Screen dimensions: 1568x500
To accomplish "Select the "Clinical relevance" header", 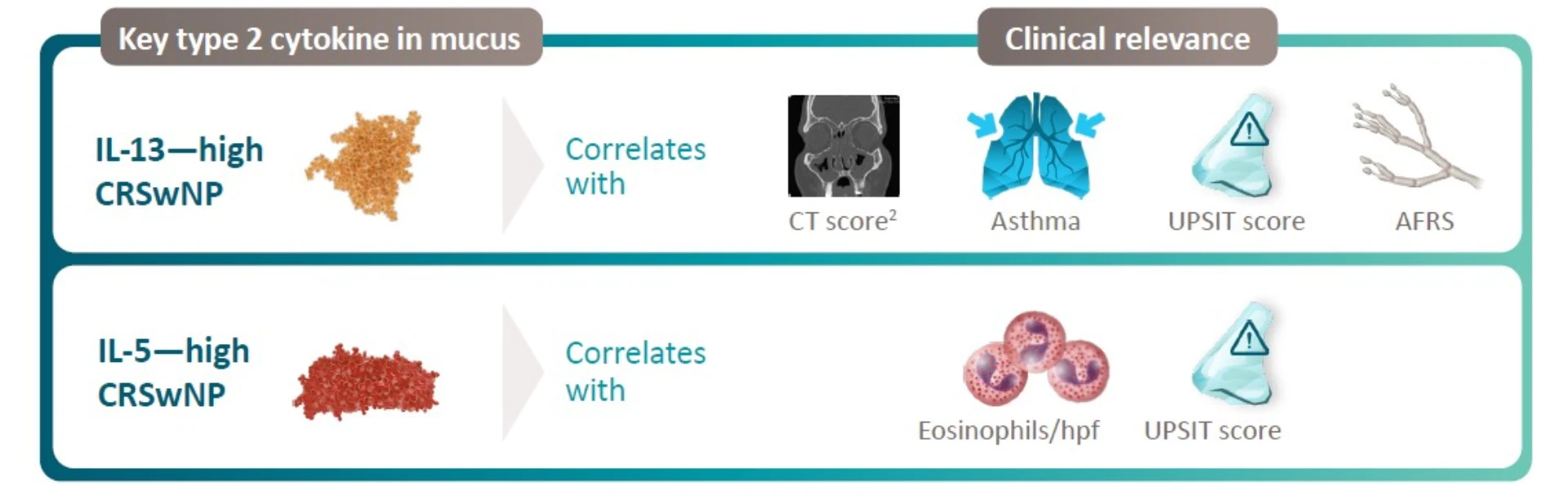I will (x=1127, y=38).
